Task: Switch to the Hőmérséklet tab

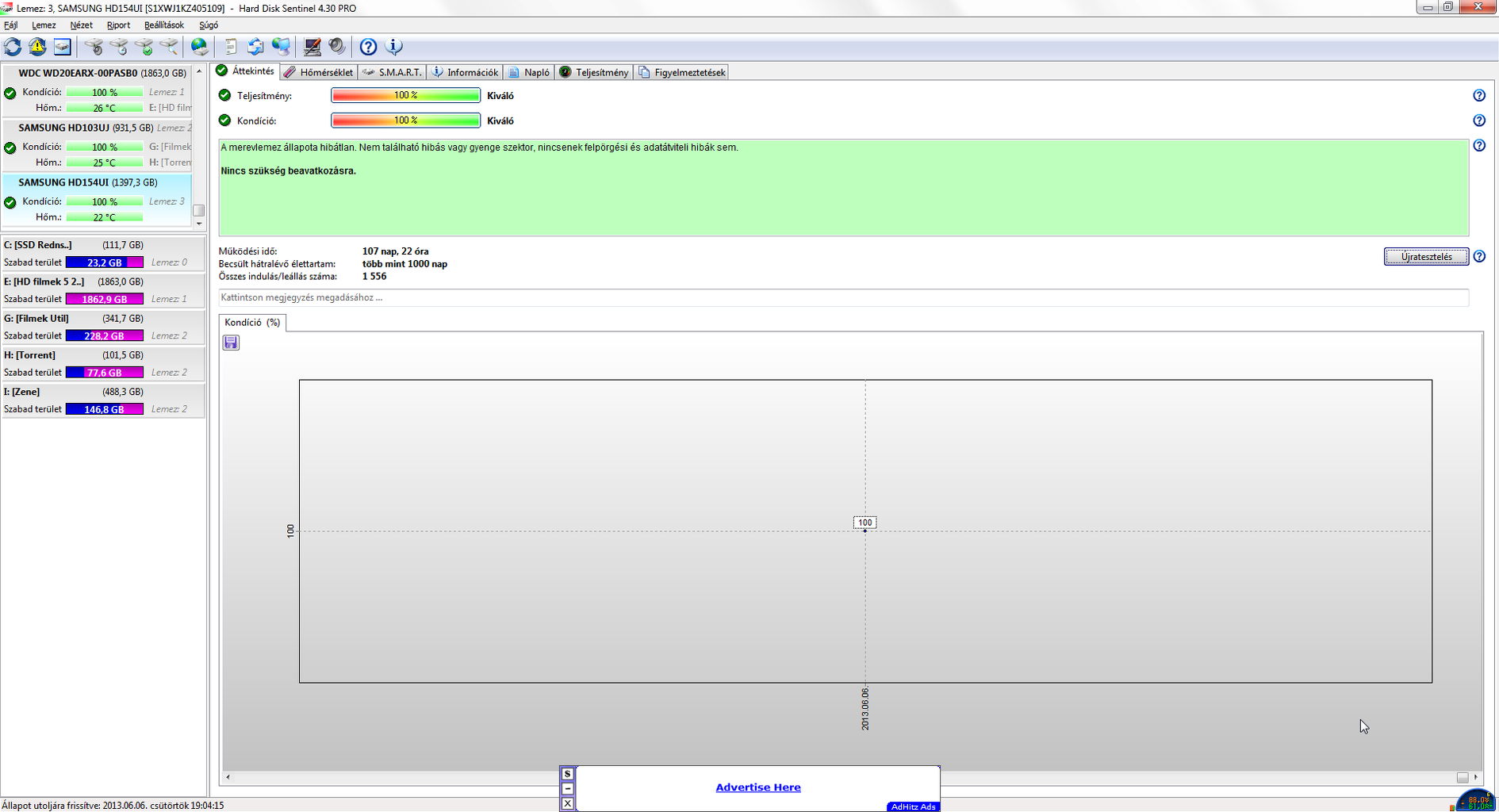Action: click(319, 72)
